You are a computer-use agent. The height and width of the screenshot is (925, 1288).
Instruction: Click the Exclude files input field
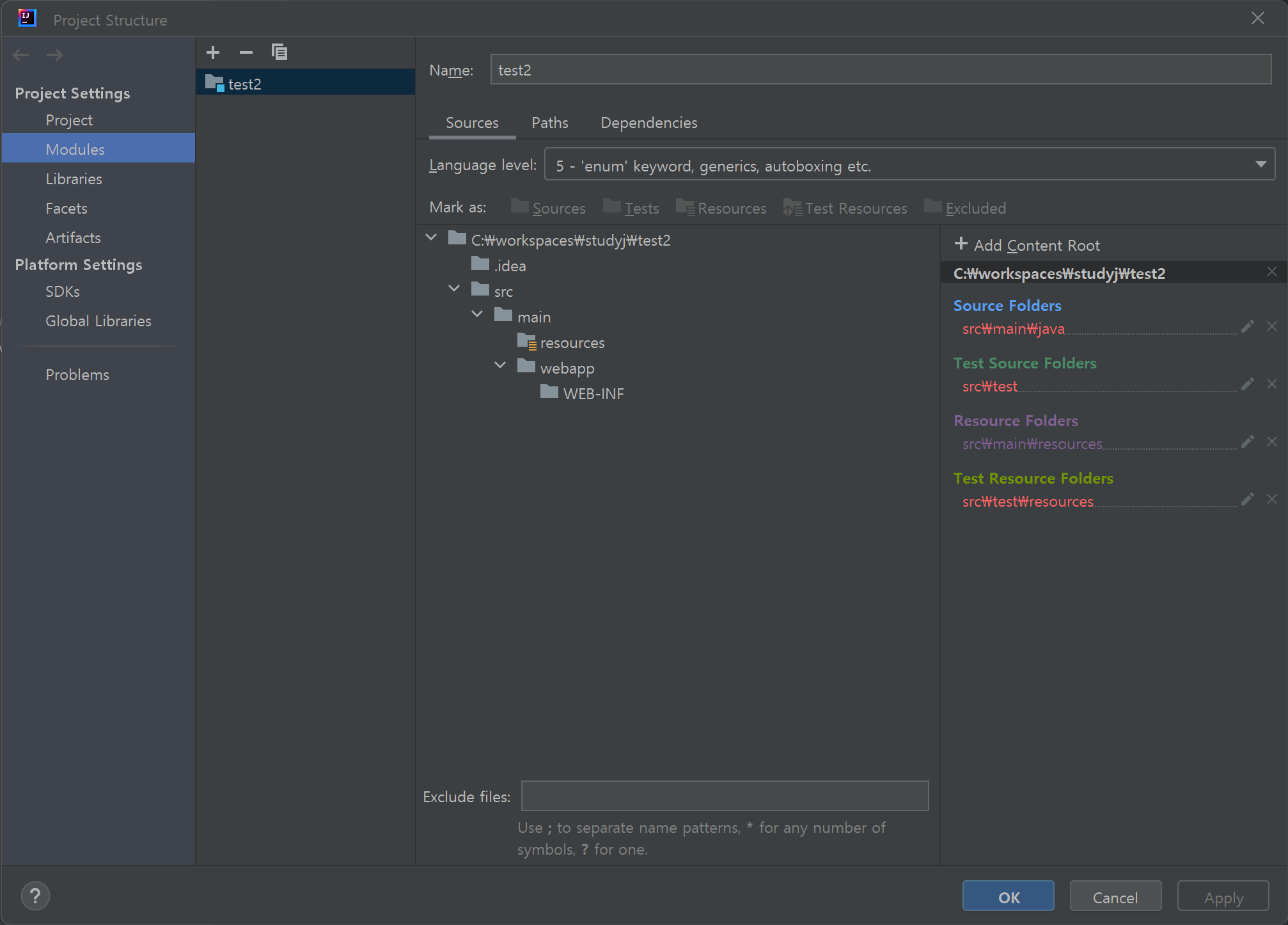click(725, 796)
